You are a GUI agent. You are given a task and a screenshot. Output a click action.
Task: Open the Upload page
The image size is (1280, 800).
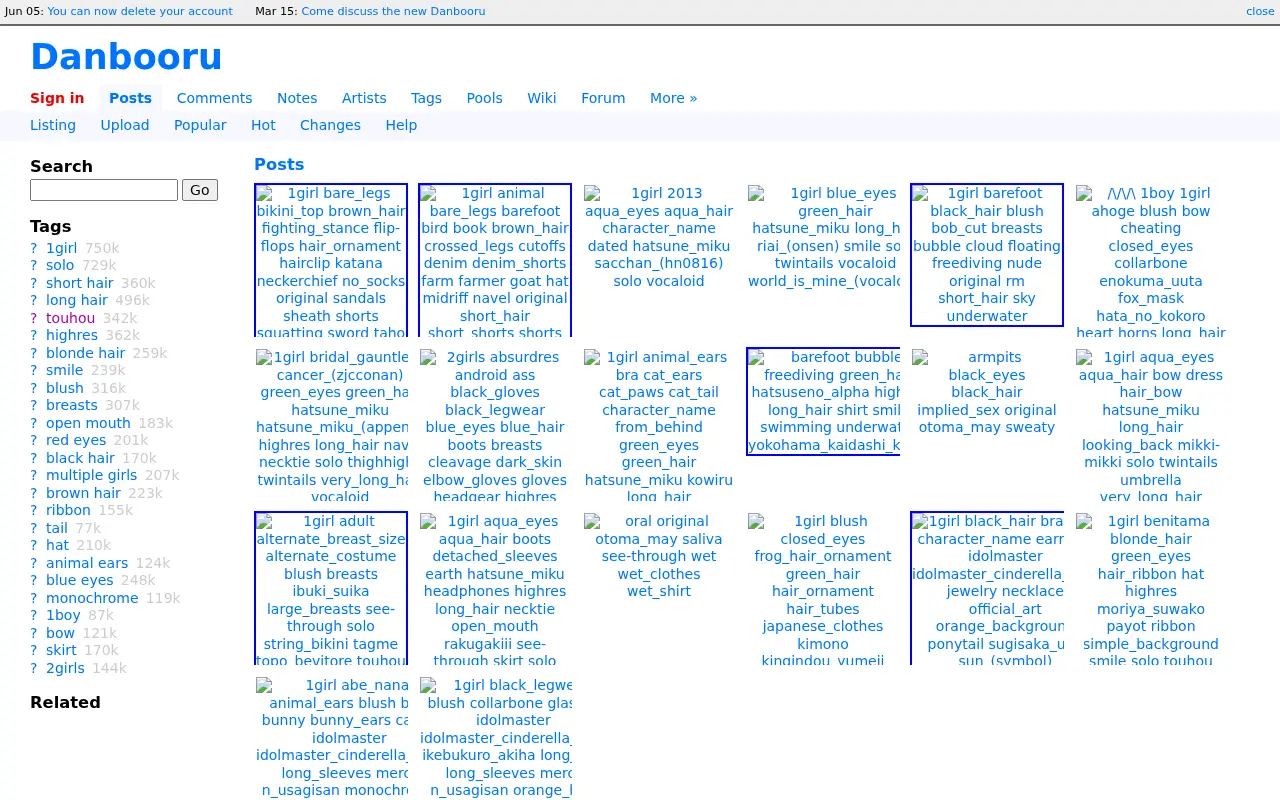click(125, 125)
